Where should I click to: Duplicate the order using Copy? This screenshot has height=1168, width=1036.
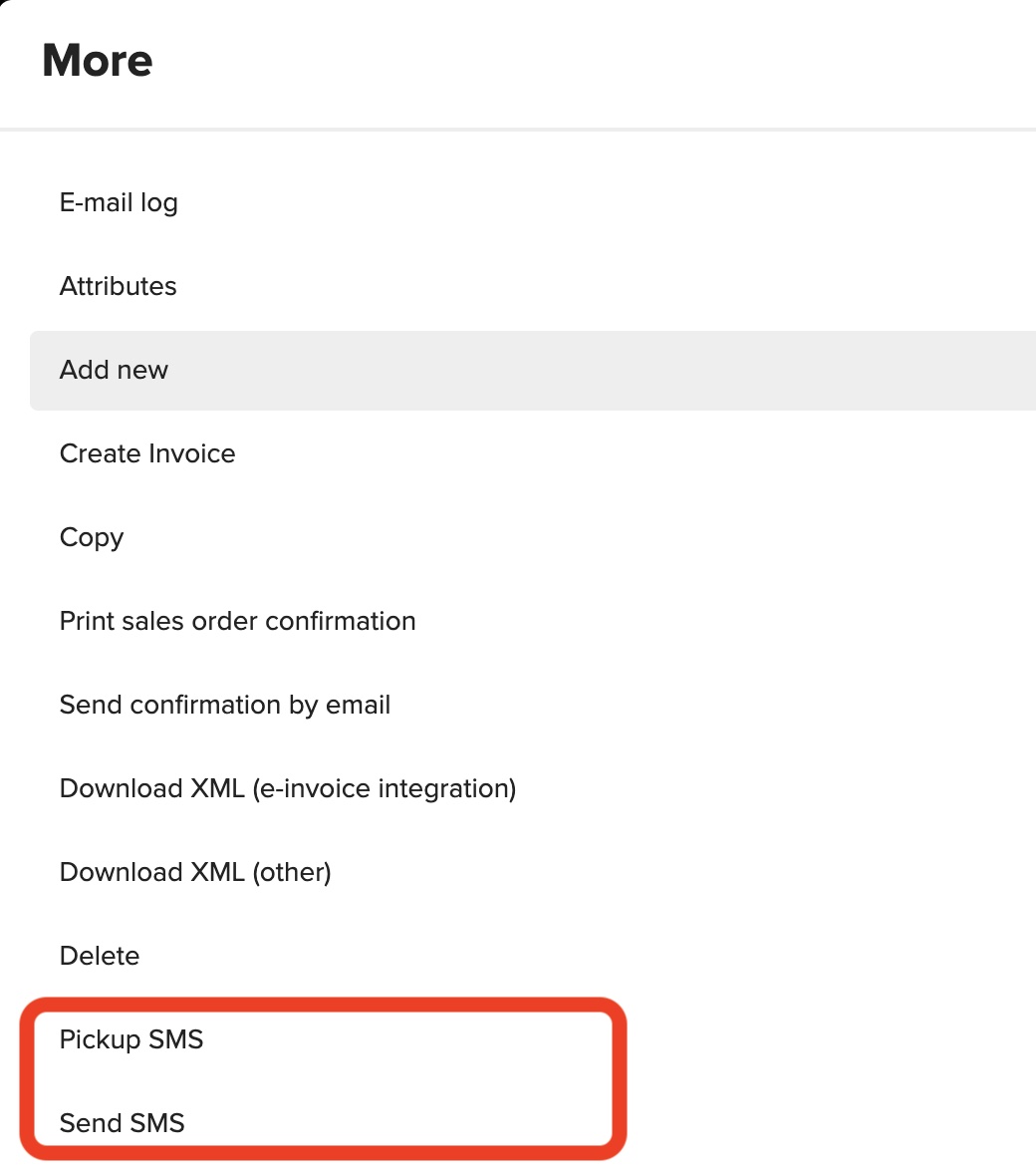pyautogui.click(x=92, y=537)
